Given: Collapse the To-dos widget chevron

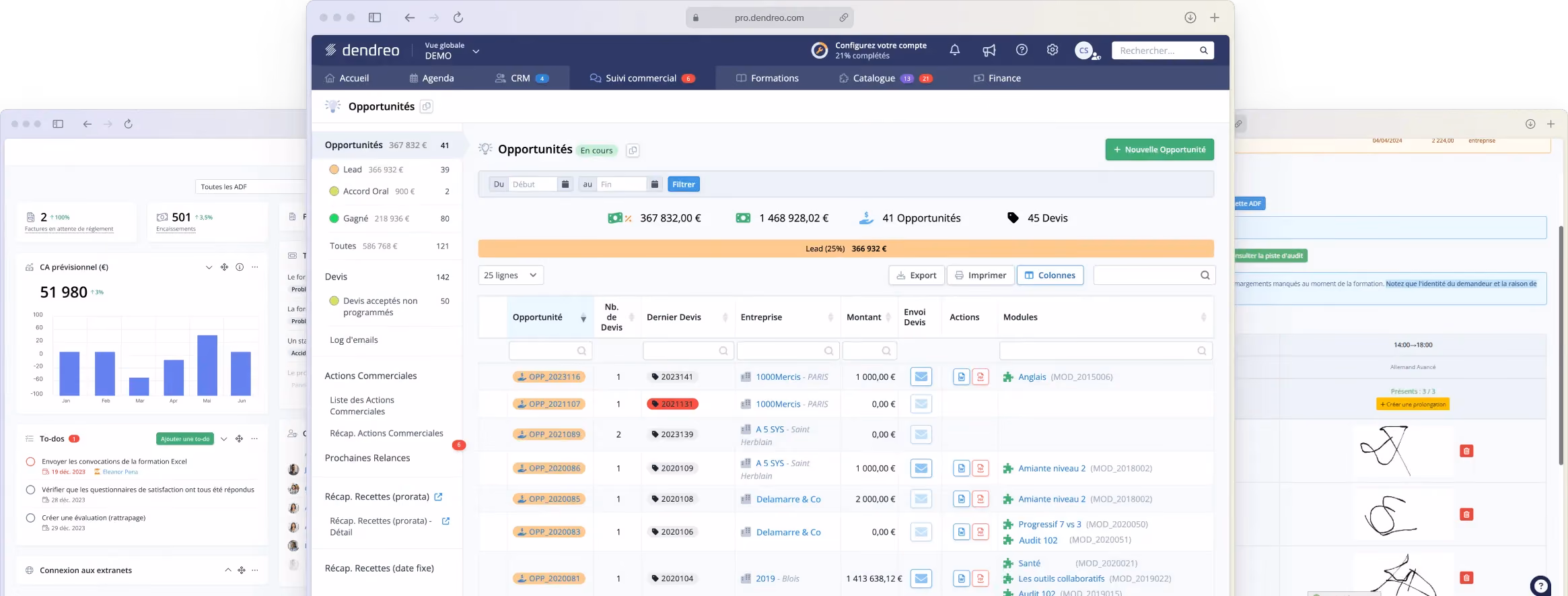Looking at the screenshot, I should [x=224, y=439].
